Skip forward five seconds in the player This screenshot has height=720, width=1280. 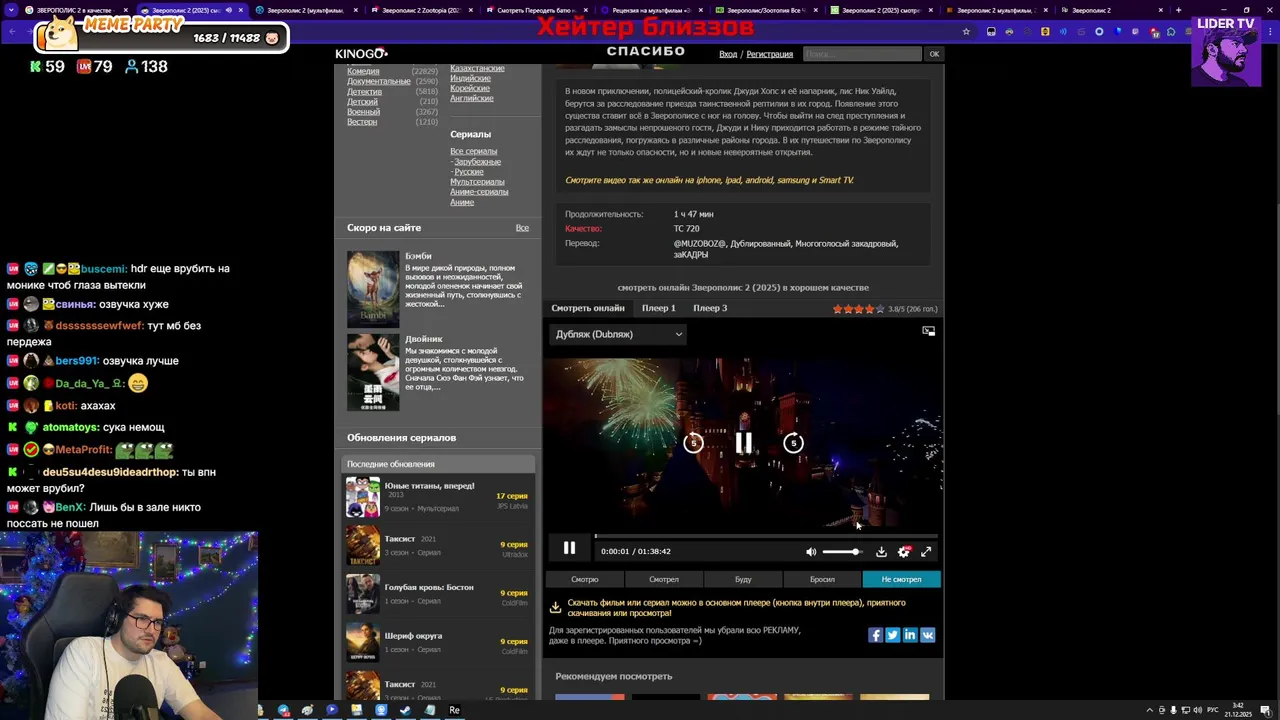(x=793, y=443)
